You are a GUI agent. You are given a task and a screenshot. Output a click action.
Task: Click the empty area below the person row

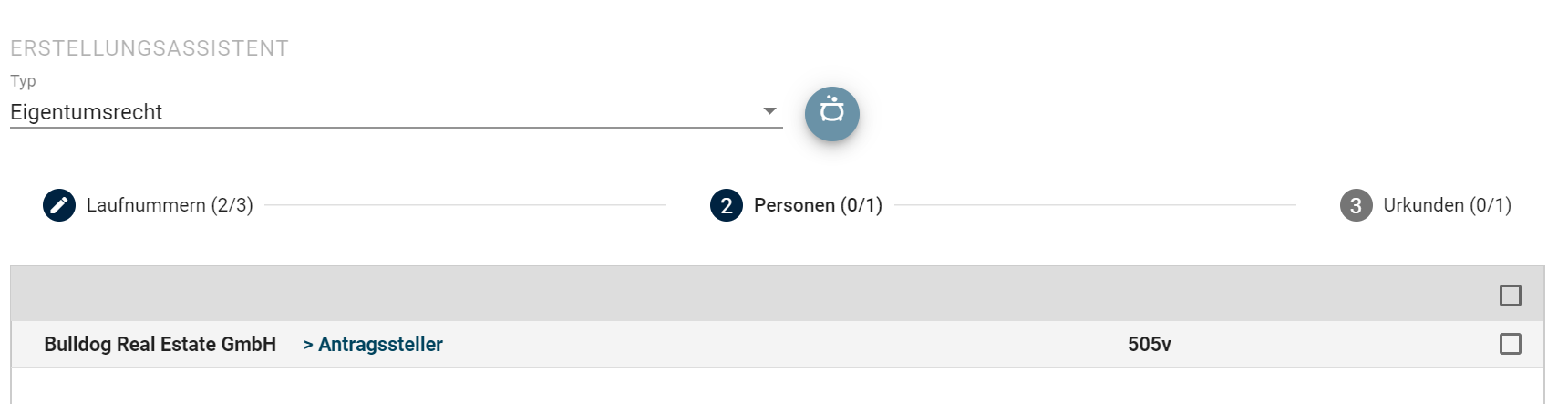[x=777, y=386]
